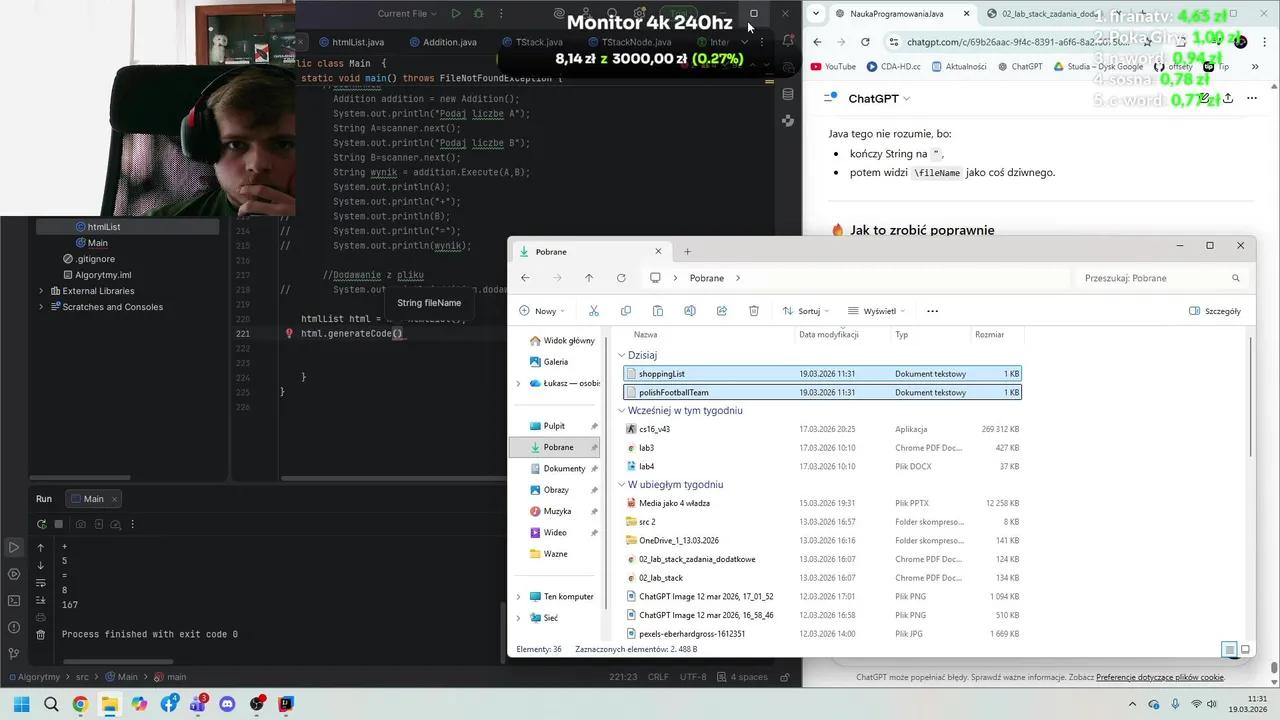Toggle the Szczegóły details pane
The width and height of the screenshot is (1280, 720).
1215,311
